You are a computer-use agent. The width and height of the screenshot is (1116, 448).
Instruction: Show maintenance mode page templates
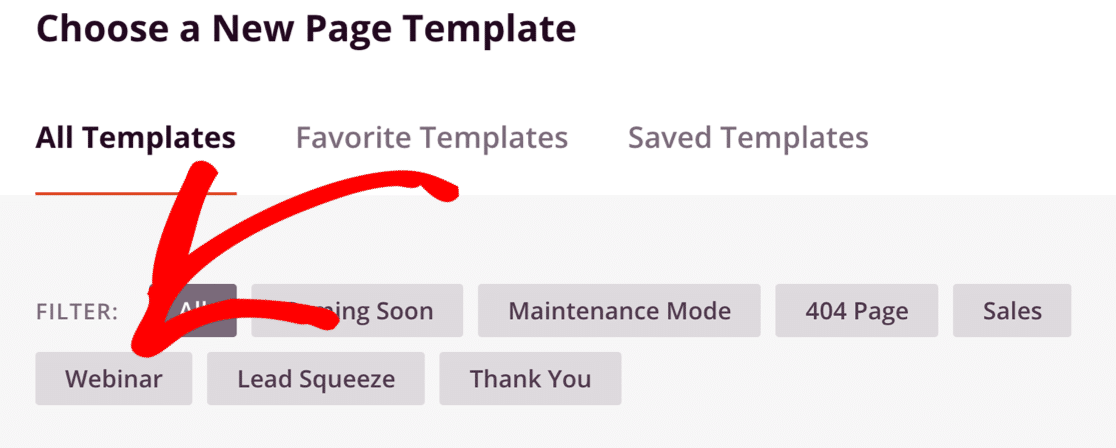[619, 311]
